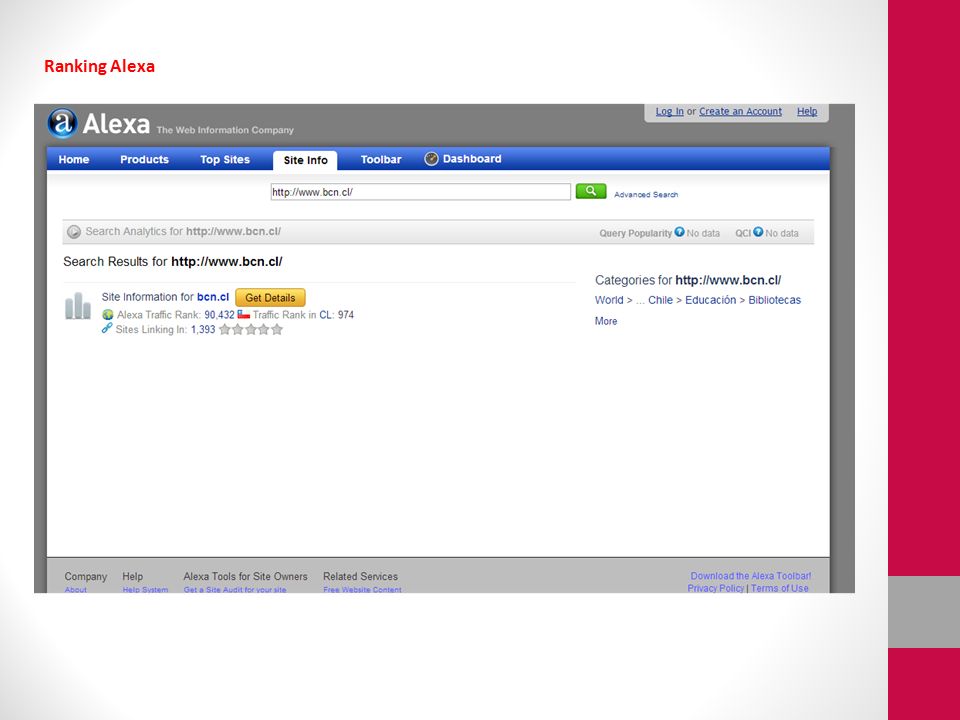The height and width of the screenshot is (720, 960).
Task: Click the Get Details button
Action: click(x=270, y=298)
